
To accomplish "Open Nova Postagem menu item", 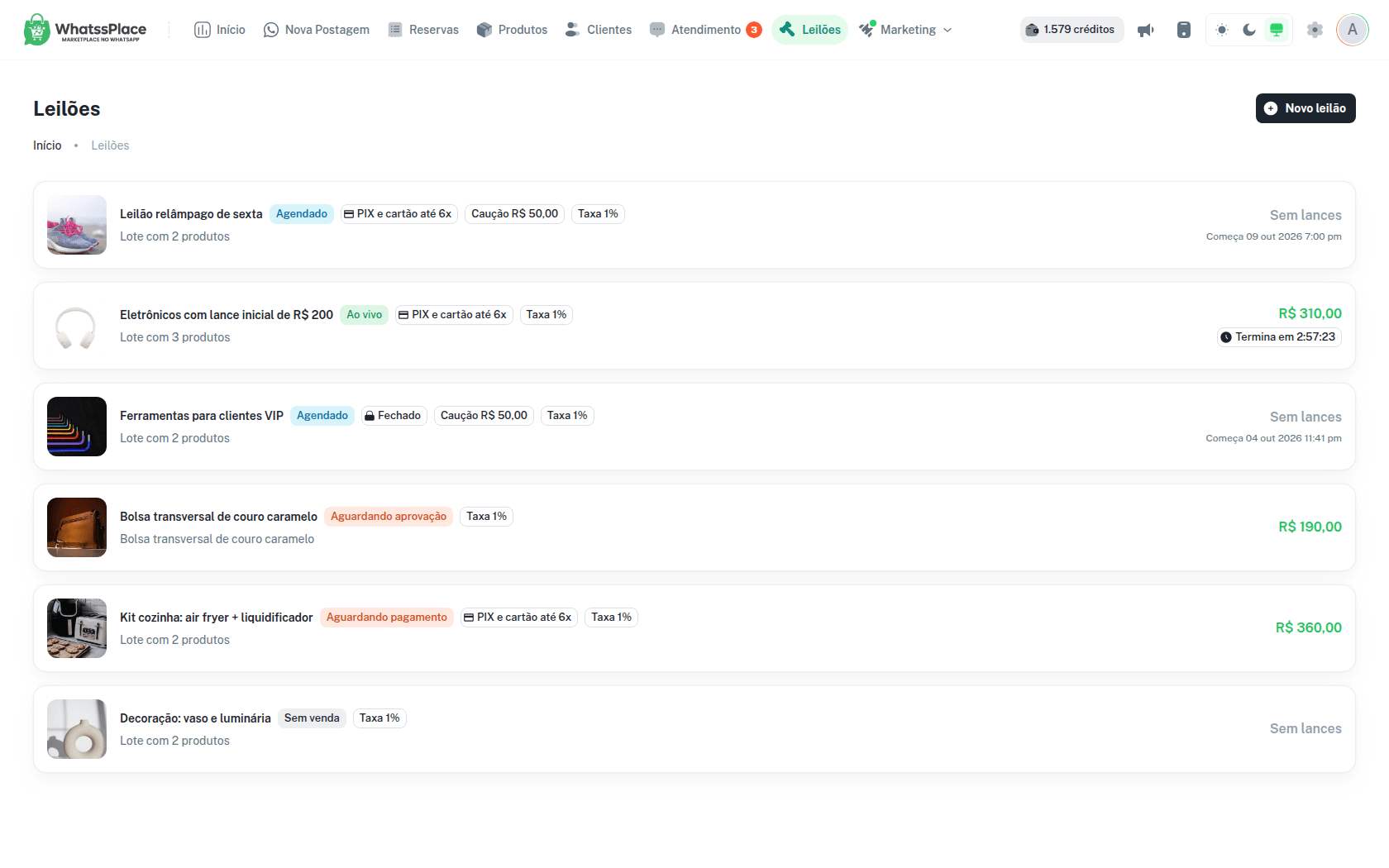I will coord(317,30).
